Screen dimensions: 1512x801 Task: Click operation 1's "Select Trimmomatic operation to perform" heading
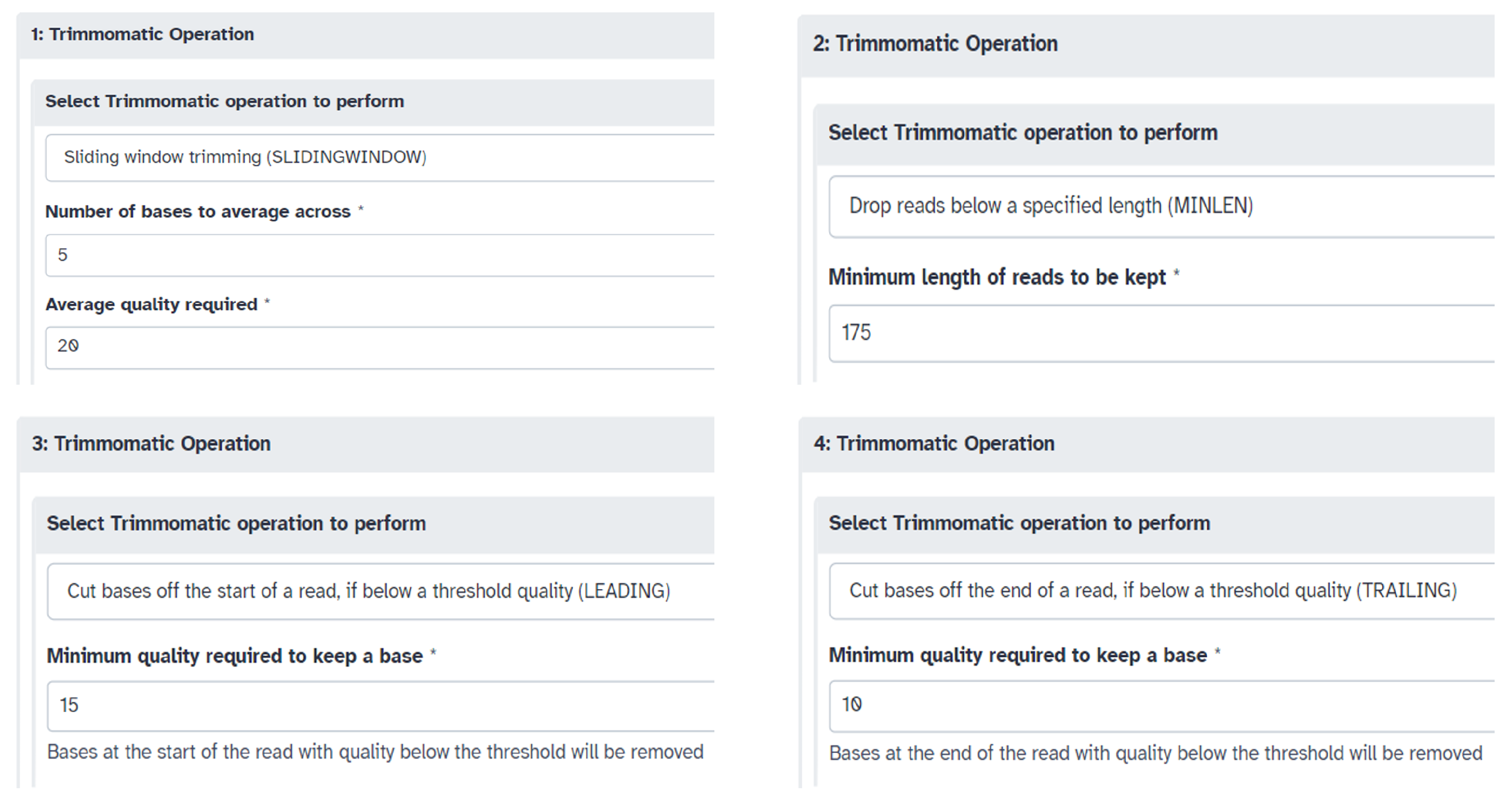point(225,102)
